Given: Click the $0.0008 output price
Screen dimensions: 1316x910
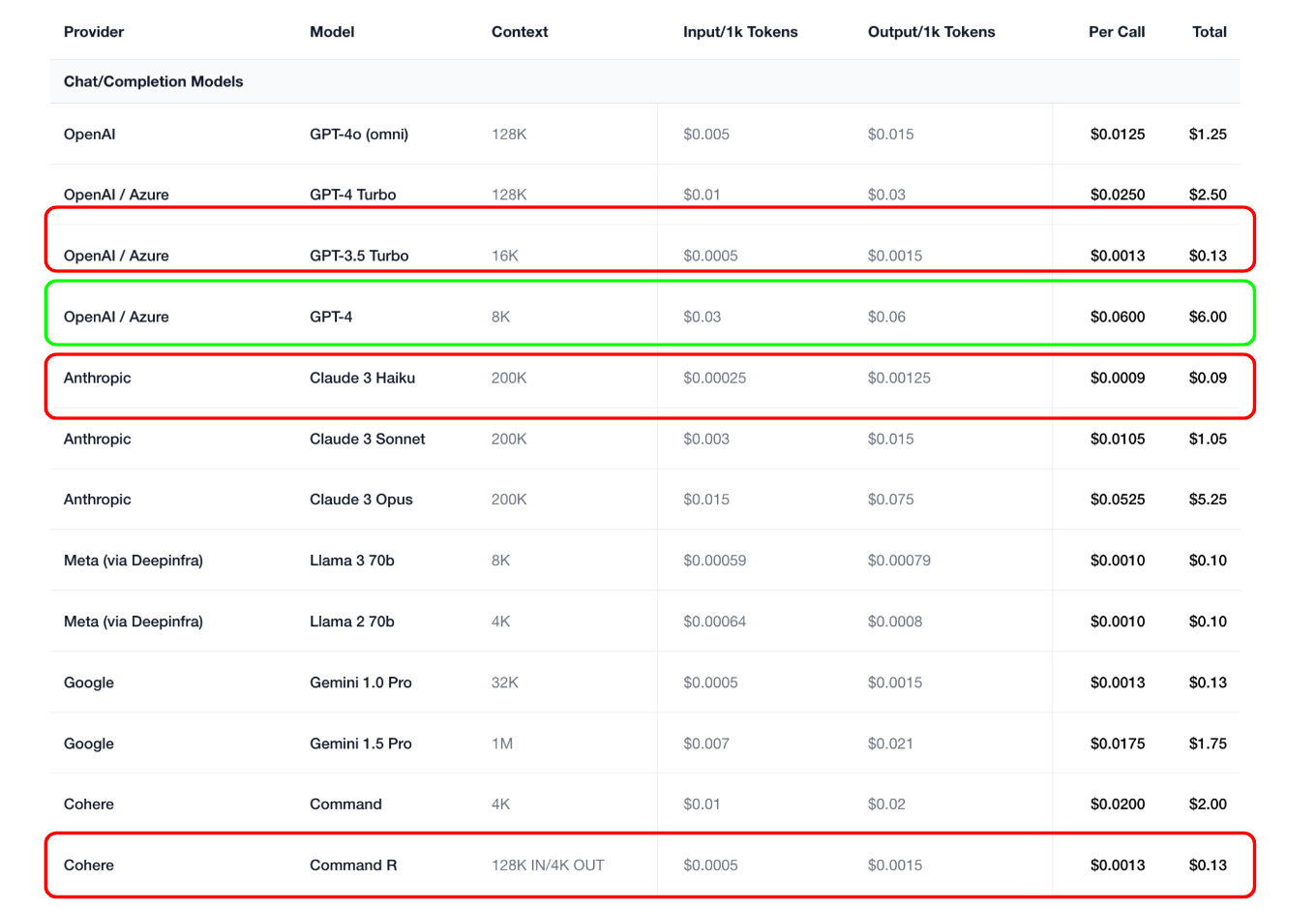Looking at the screenshot, I should click(x=895, y=622).
